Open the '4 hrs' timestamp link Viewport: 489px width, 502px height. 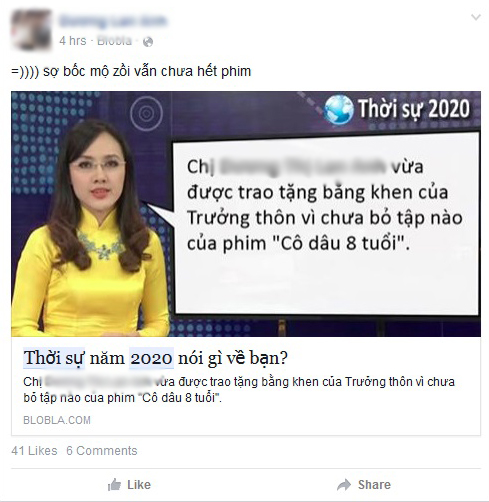73,41
